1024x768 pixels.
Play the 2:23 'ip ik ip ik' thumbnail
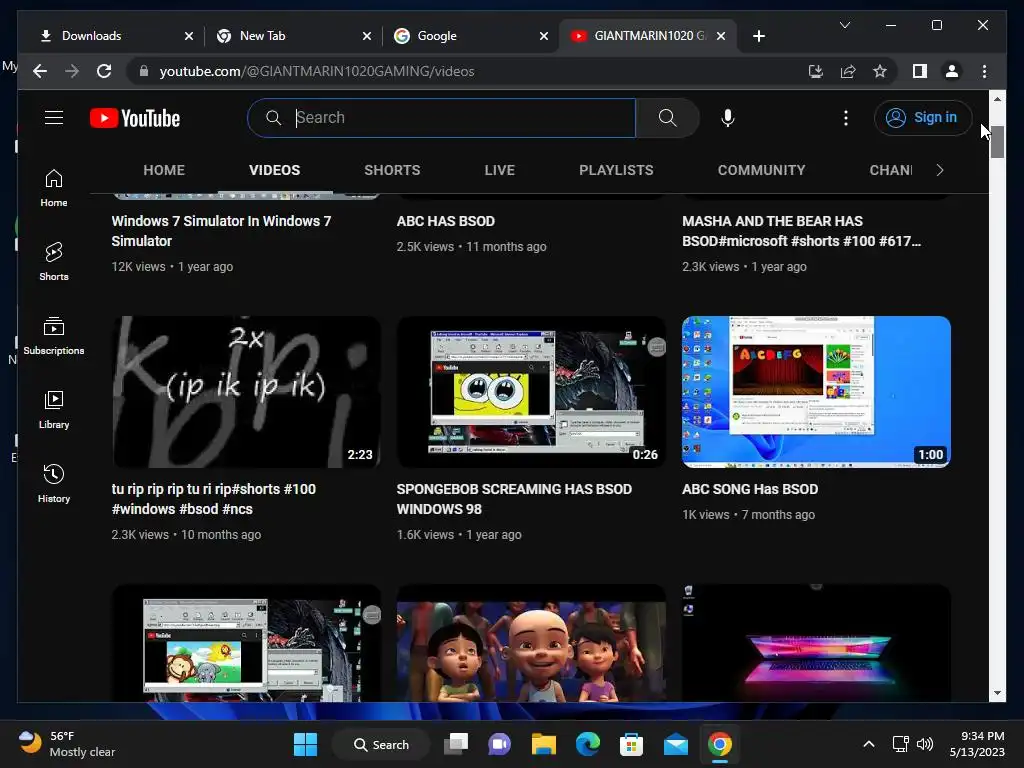246,392
